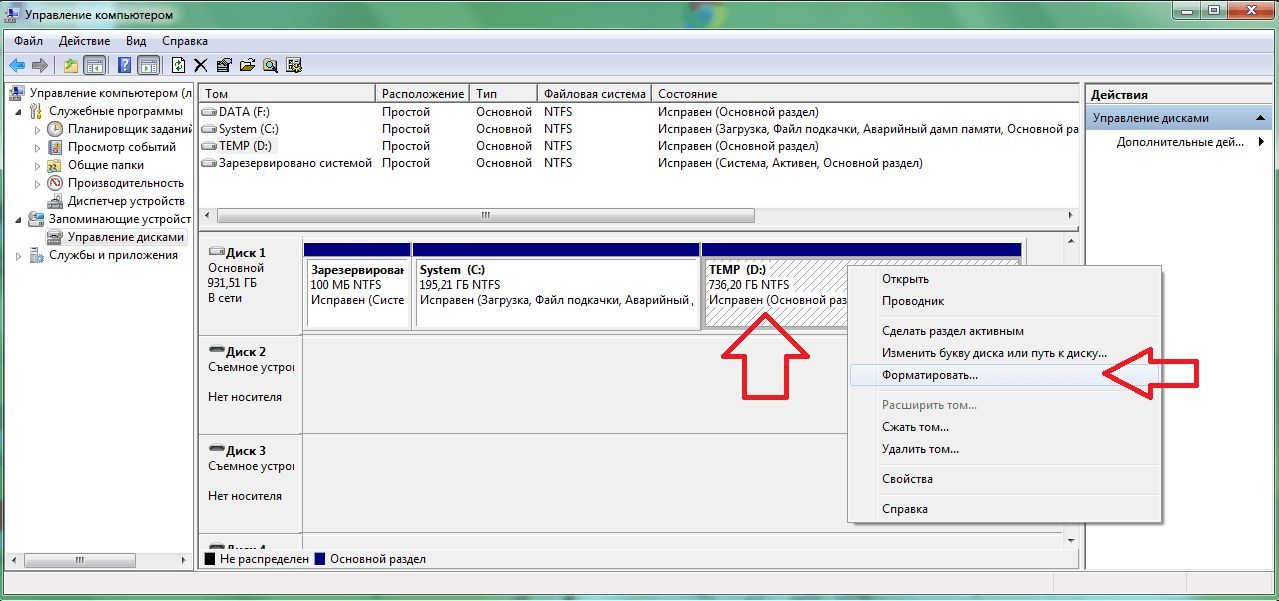
Task: Expand the Производительность node
Action: (x=38, y=183)
